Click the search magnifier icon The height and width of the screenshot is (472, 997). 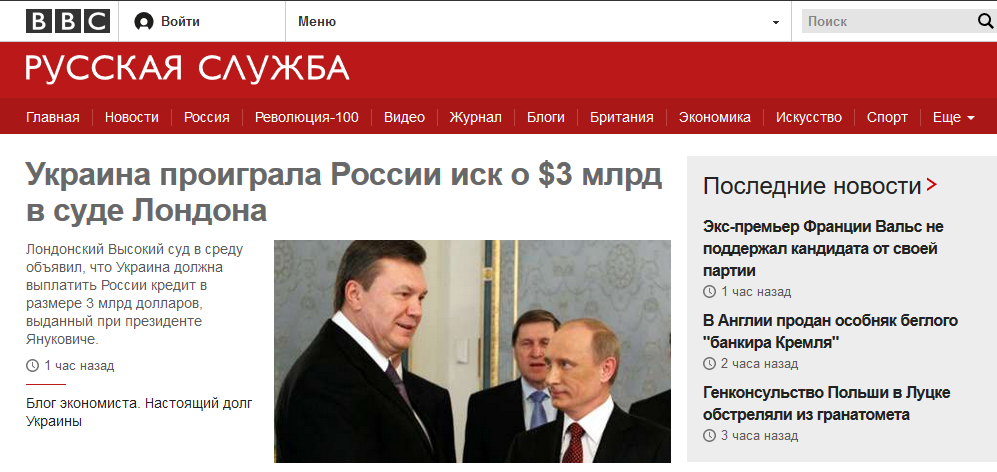985,22
